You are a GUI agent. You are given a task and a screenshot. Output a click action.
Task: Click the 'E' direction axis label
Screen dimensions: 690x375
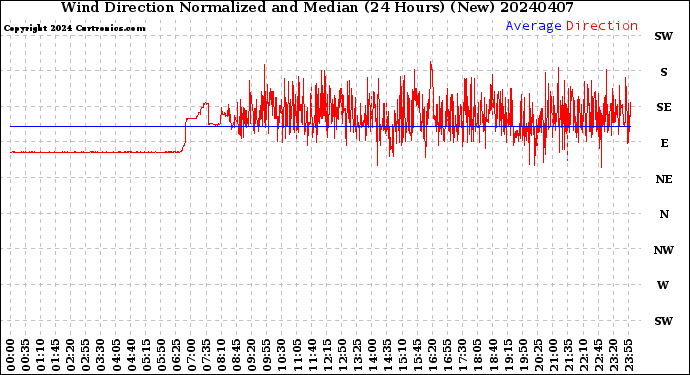point(664,143)
